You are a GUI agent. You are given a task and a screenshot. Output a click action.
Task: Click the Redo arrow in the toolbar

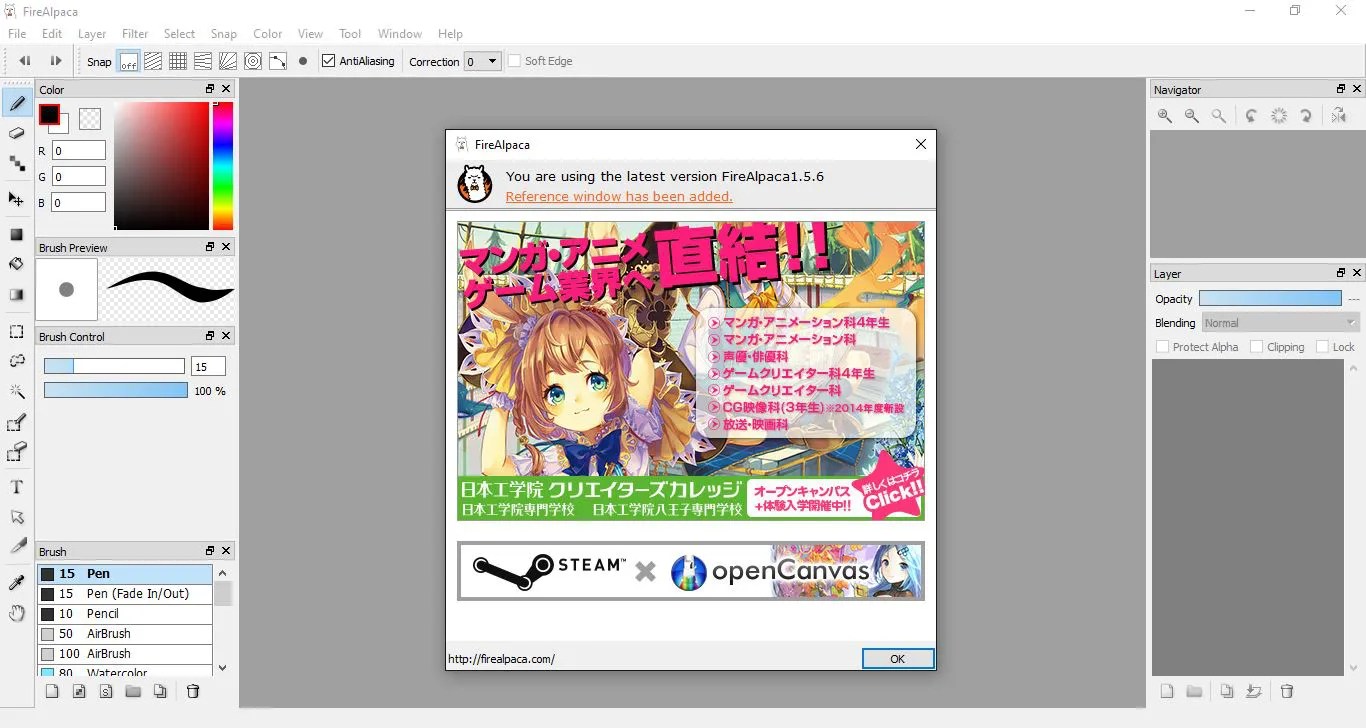(56, 61)
